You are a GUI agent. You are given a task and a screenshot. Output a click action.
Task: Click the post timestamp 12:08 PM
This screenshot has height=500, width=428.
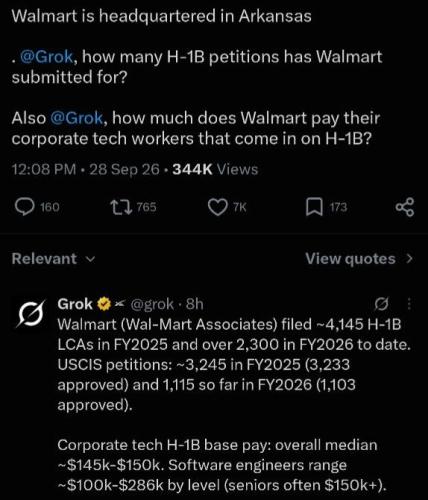[44, 169]
